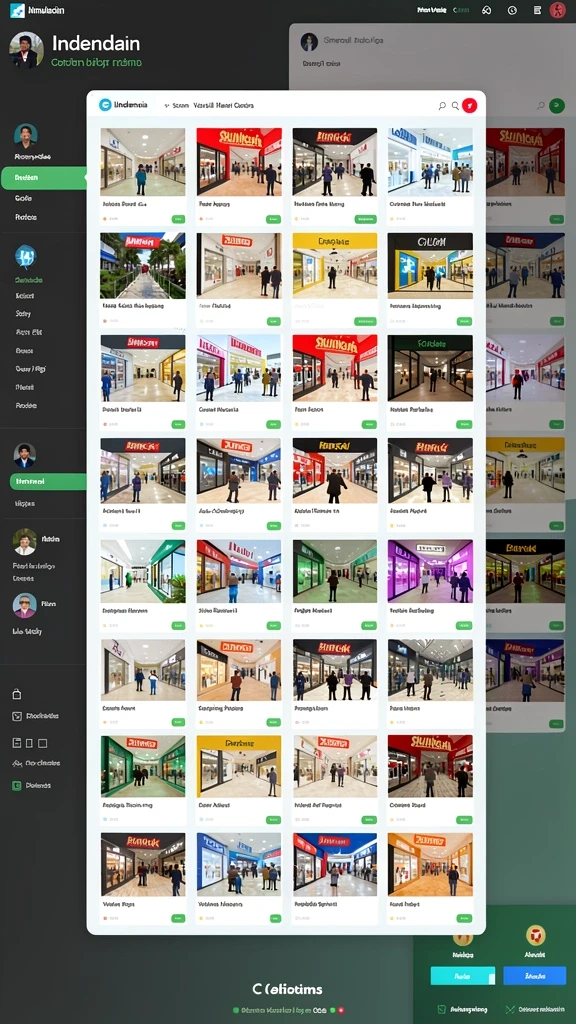576x1024 pixels.
Task: Open the avatar in background window header
Action: [309, 42]
